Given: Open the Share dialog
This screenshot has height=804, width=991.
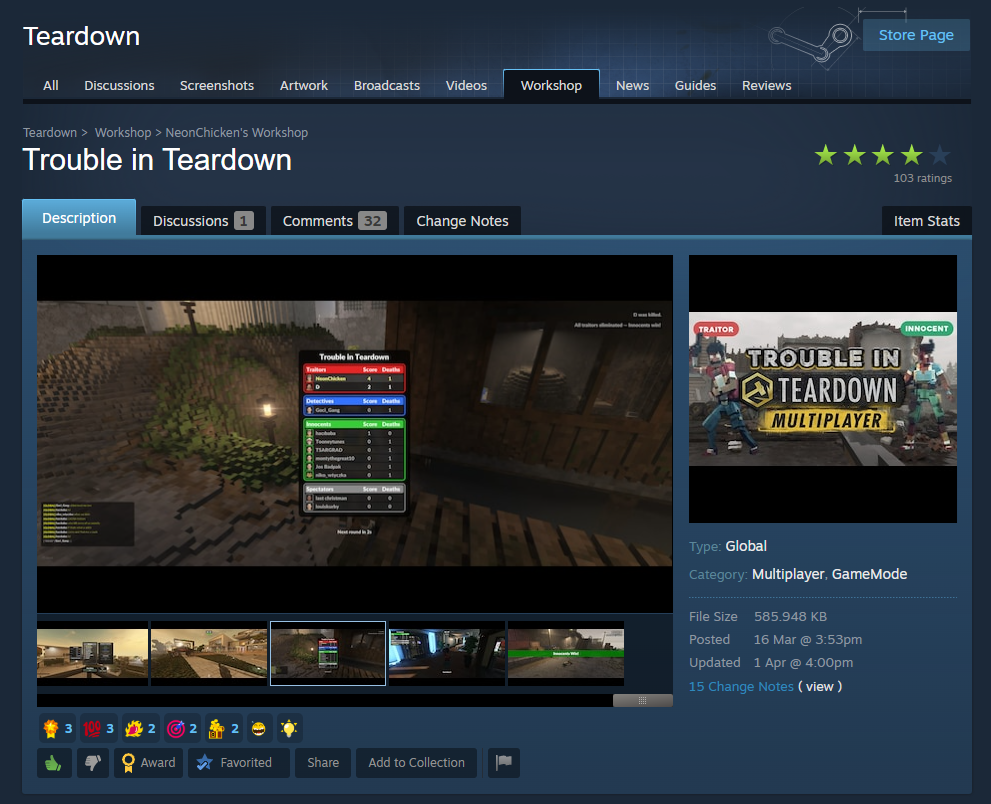Looking at the screenshot, I should [x=323, y=763].
